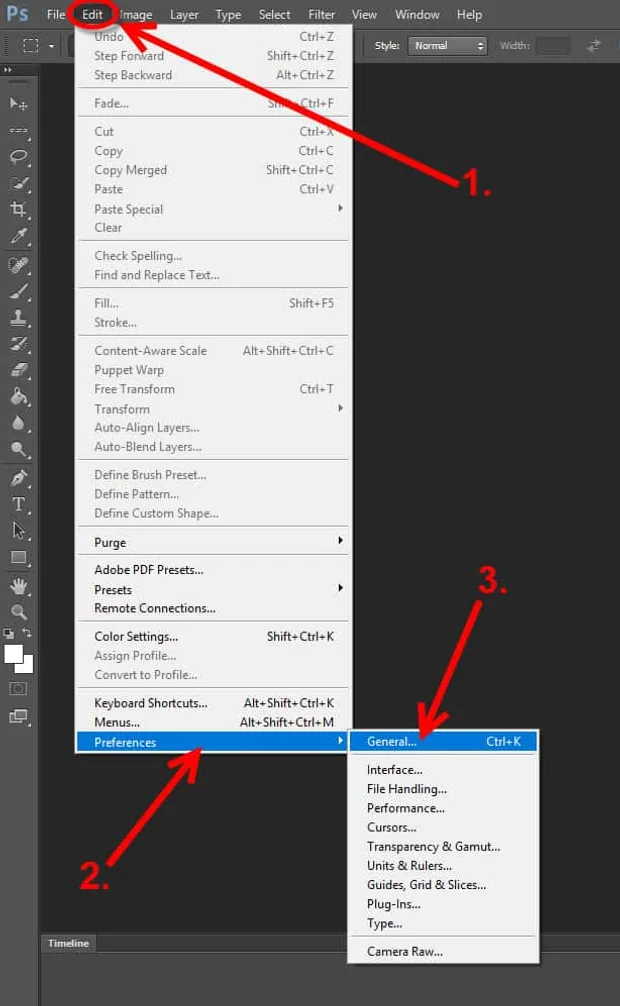Select the Clone Stamp tool
The image size is (620, 1006).
point(18,317)
